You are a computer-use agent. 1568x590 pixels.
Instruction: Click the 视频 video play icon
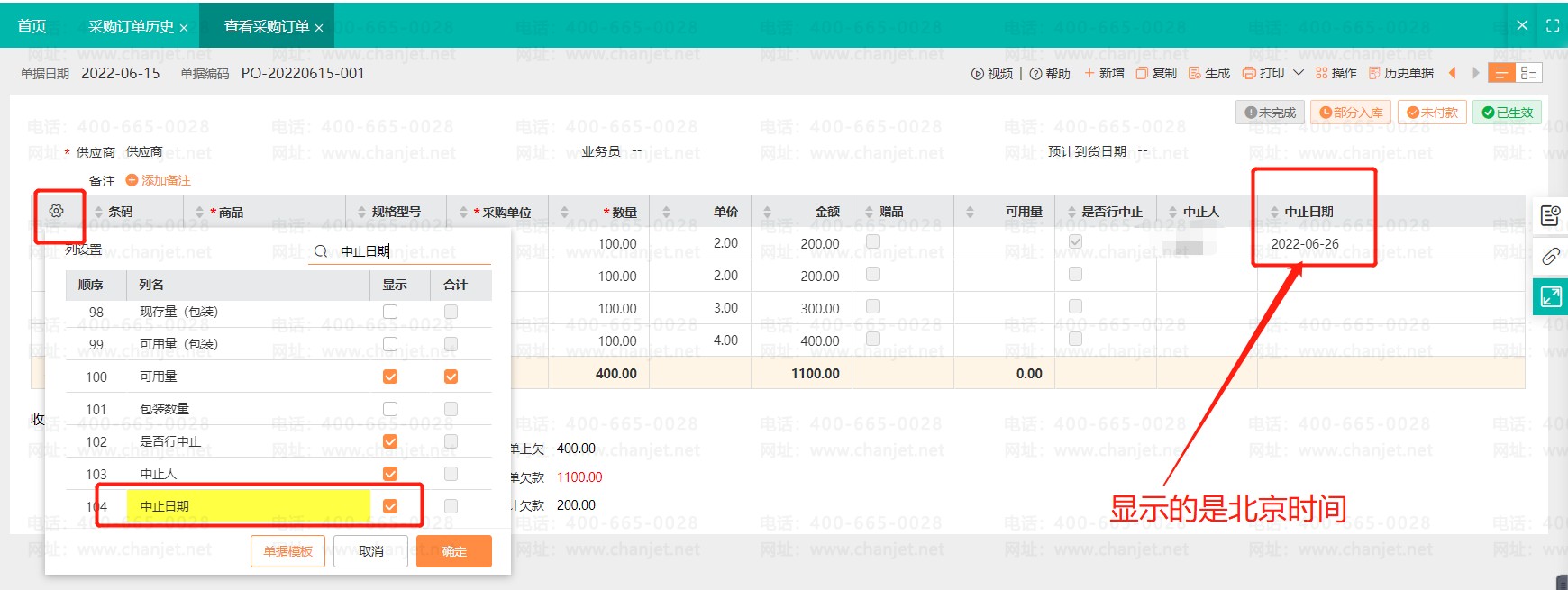pos(978,74)
